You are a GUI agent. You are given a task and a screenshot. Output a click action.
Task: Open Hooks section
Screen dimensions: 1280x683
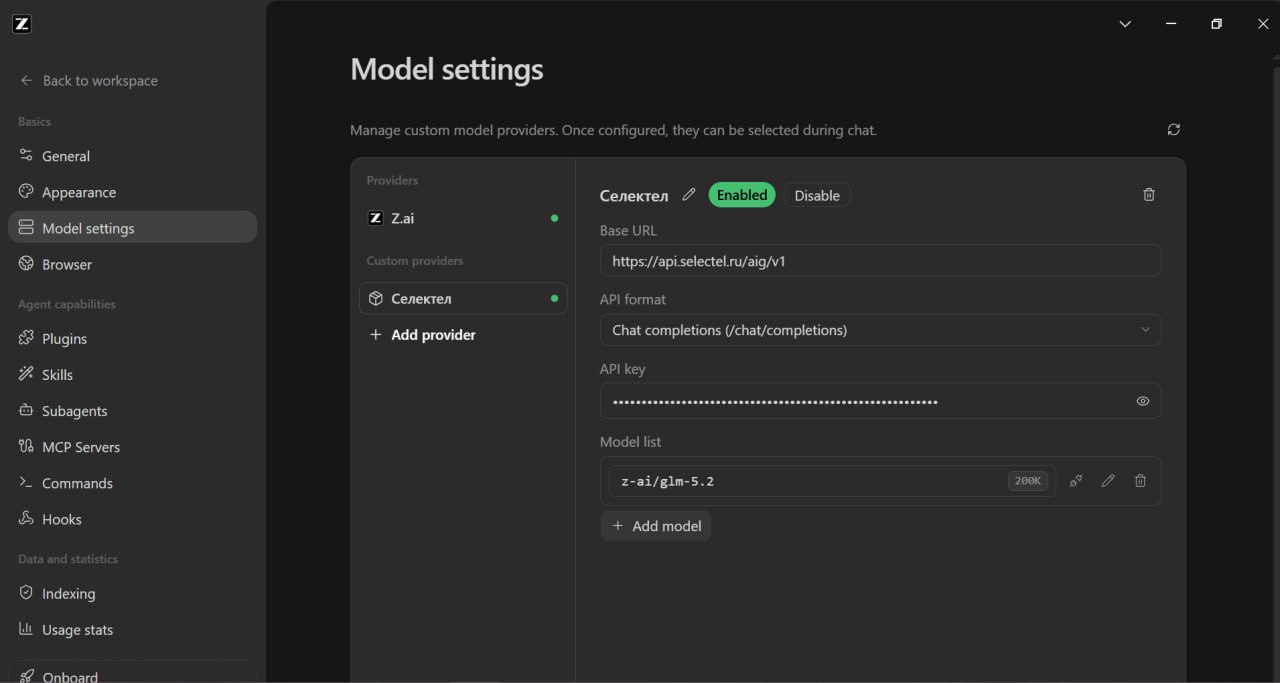132,519
